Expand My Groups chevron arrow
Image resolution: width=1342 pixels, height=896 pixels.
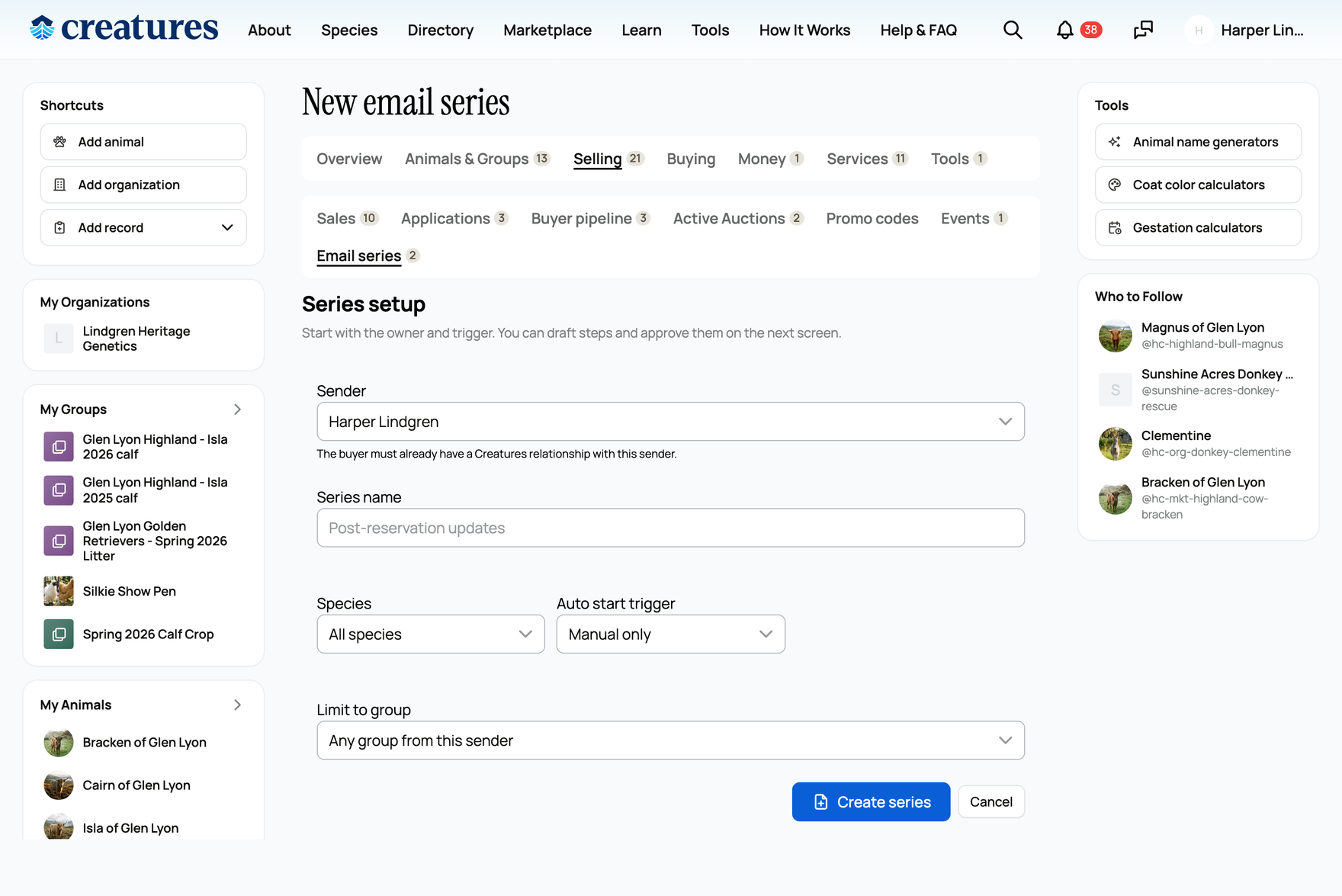pyautogui.click(x=237, y=409)
